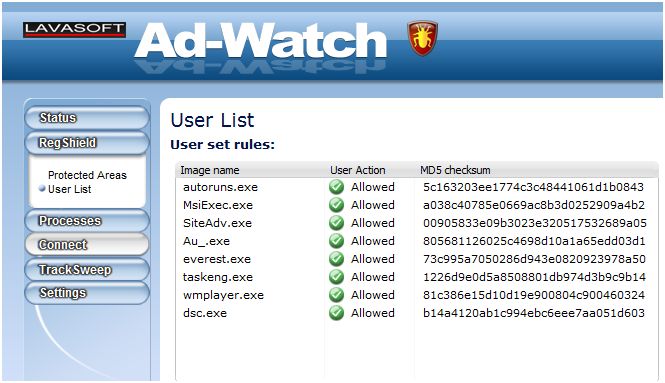Viewport: 665px width, 383px height.
Task: Click Allowed text in Au_.exe row
Action: (372, 241)
